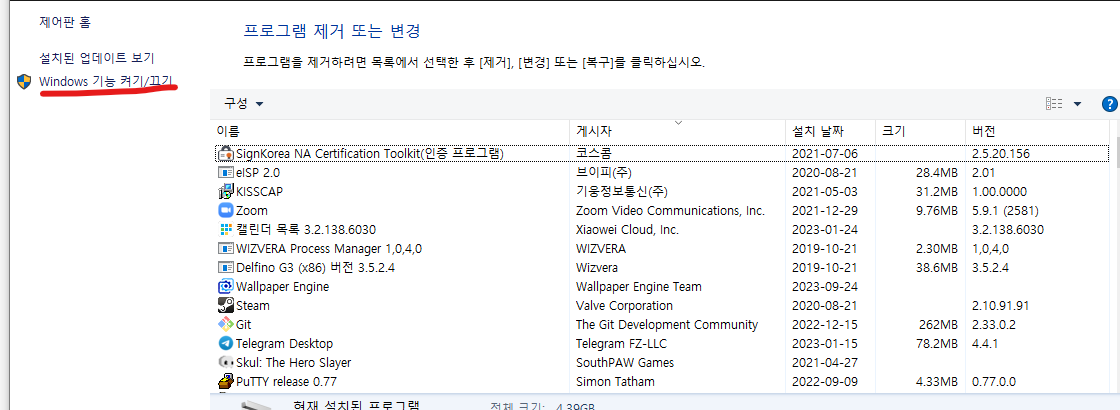The width and height of the screenshot is (1120, 410).
Task: Click the Delfino G3 program icon
Action: [226, 267]
